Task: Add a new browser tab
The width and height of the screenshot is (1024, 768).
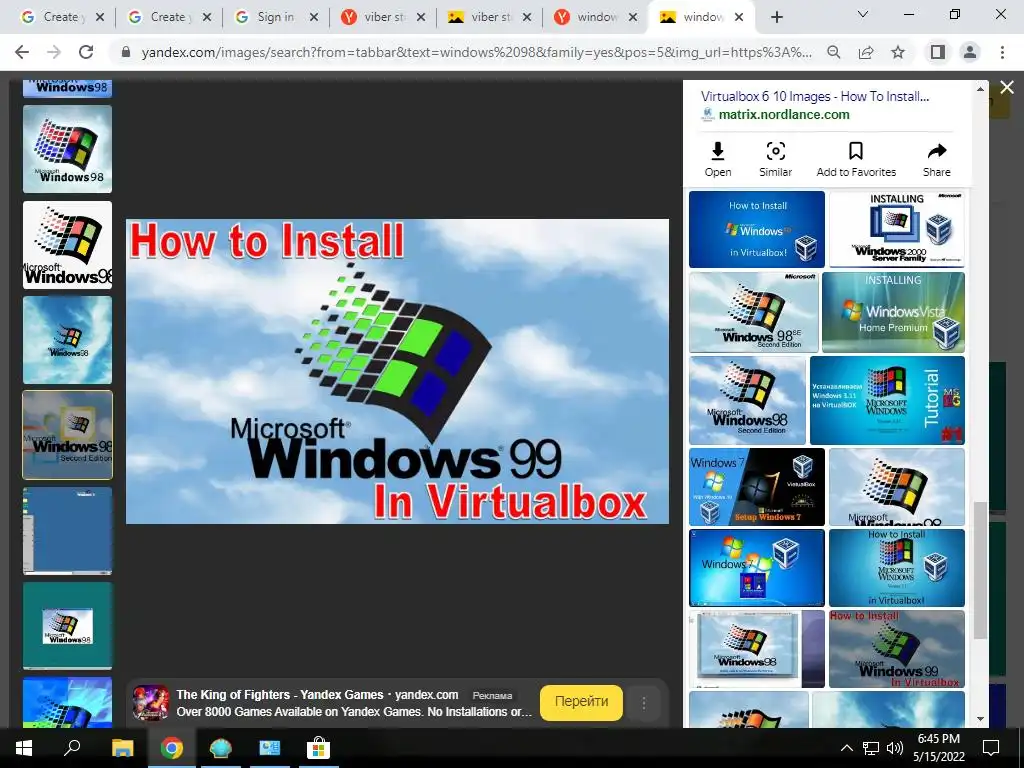Action: pos(776,18)
